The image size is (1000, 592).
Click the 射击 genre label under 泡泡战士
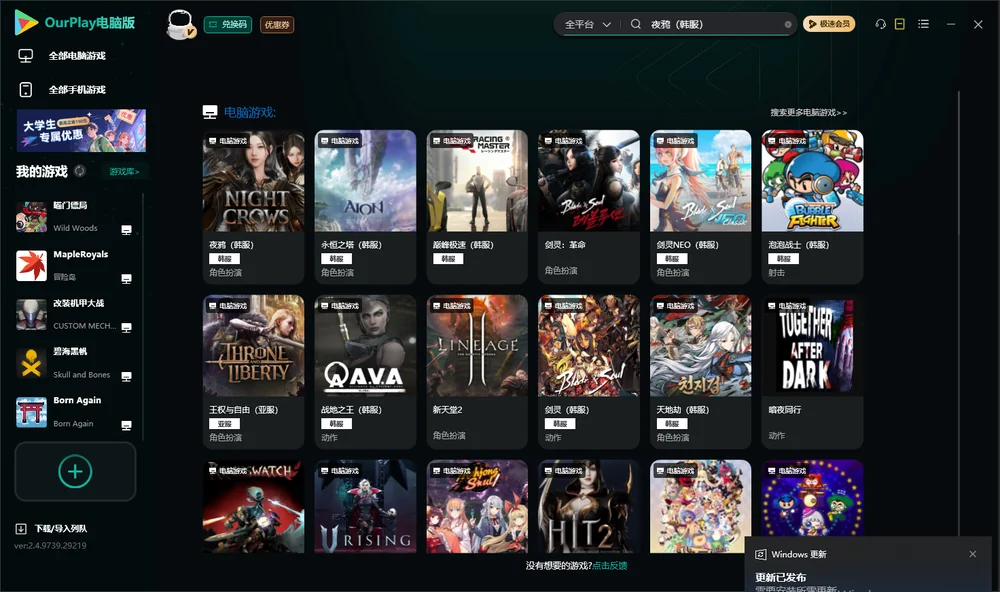tap(776, 272)
